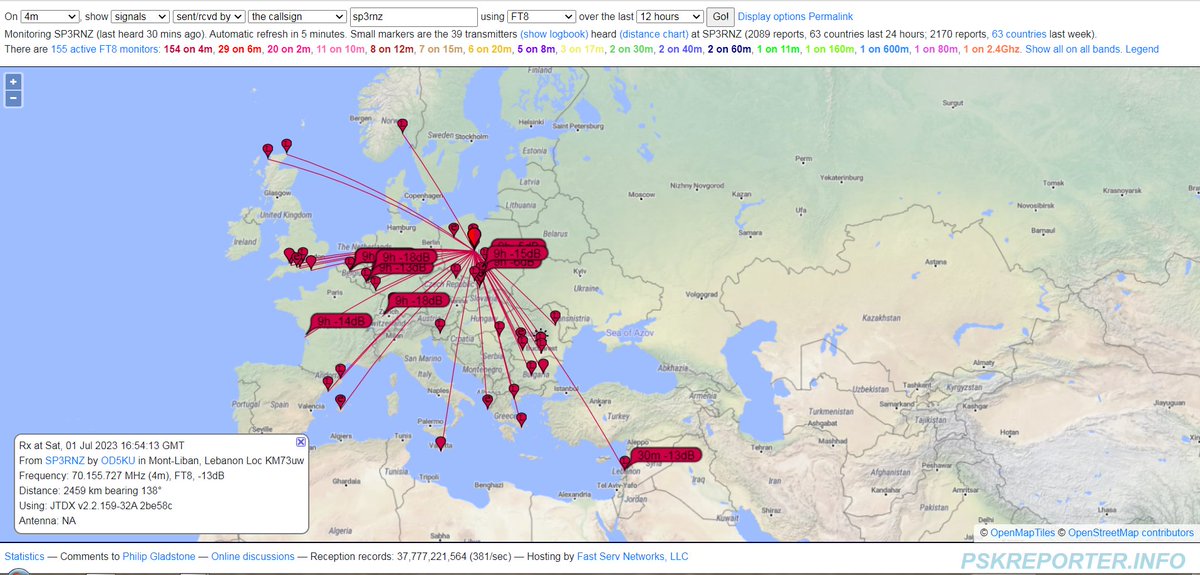Open the 'distance chart' link

pyautogui.click(x=653, y=33)
